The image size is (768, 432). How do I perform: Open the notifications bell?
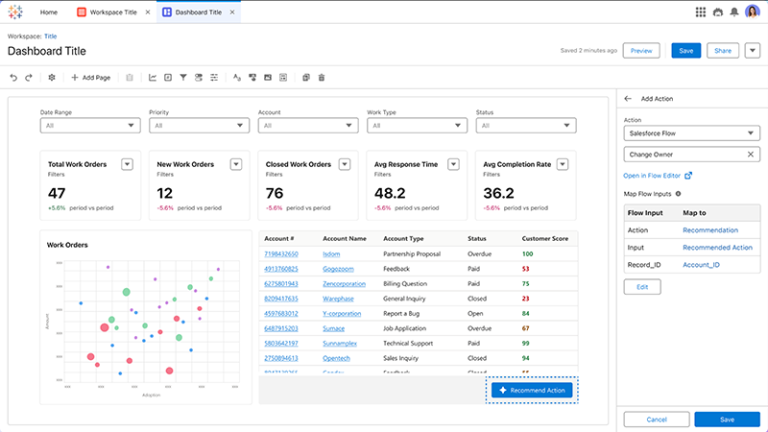(x=734, y=12)
